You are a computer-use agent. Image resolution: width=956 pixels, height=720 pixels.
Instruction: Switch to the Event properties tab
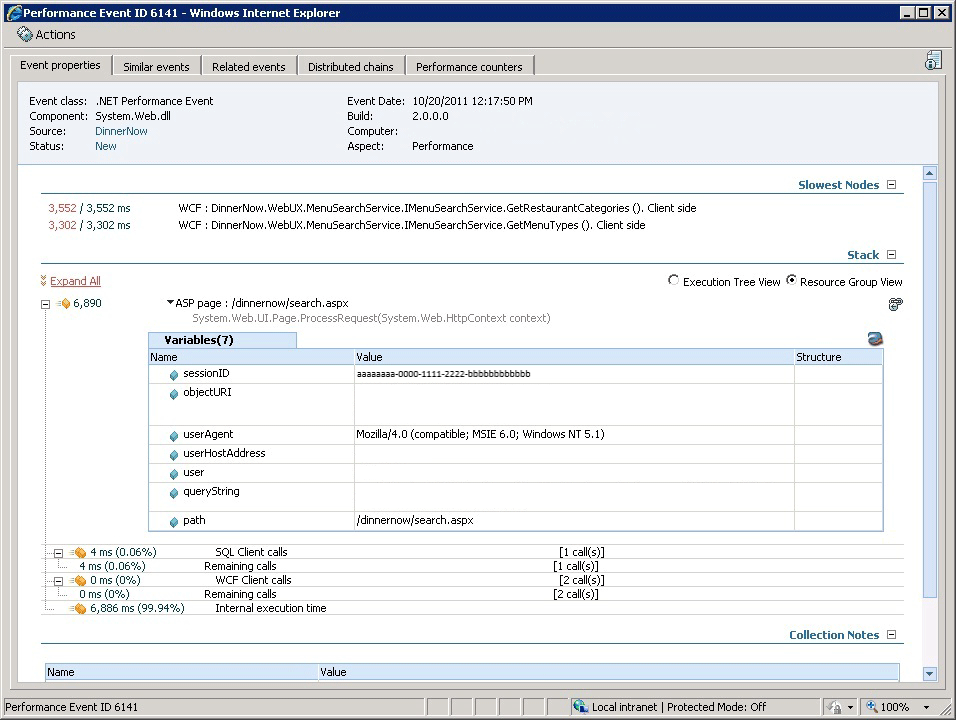(60, 65)
